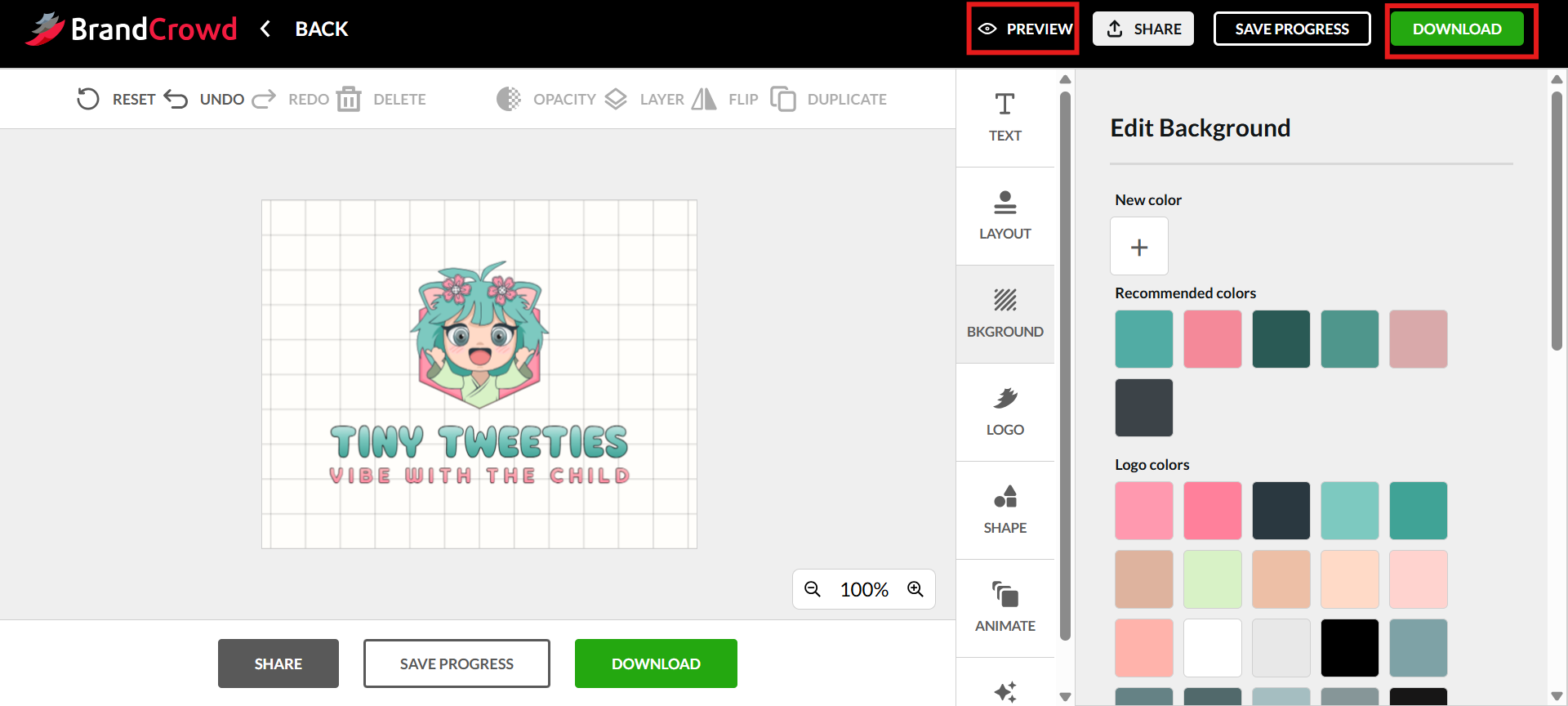Click the Edit Background heading
Viewport: 1568px width, 706px height.
pyautogui.click(x=1200, y=128)
